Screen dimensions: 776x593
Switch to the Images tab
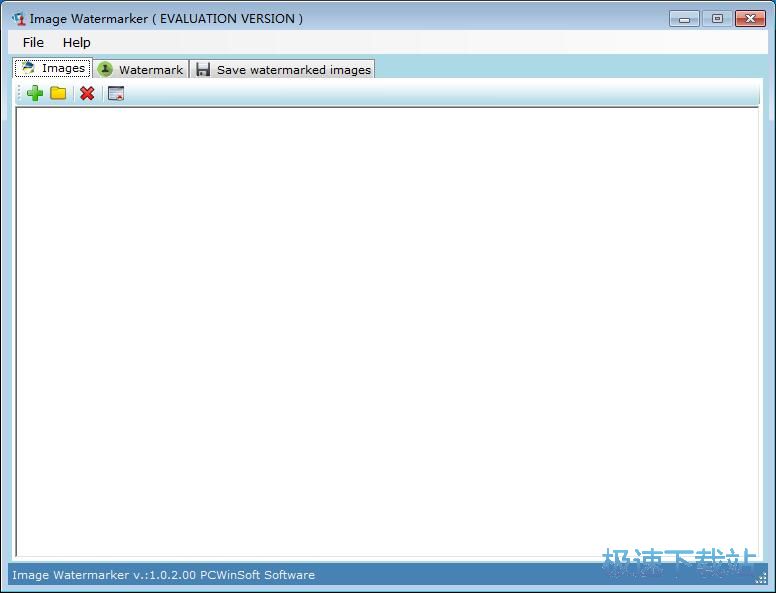tap(52, 68)
